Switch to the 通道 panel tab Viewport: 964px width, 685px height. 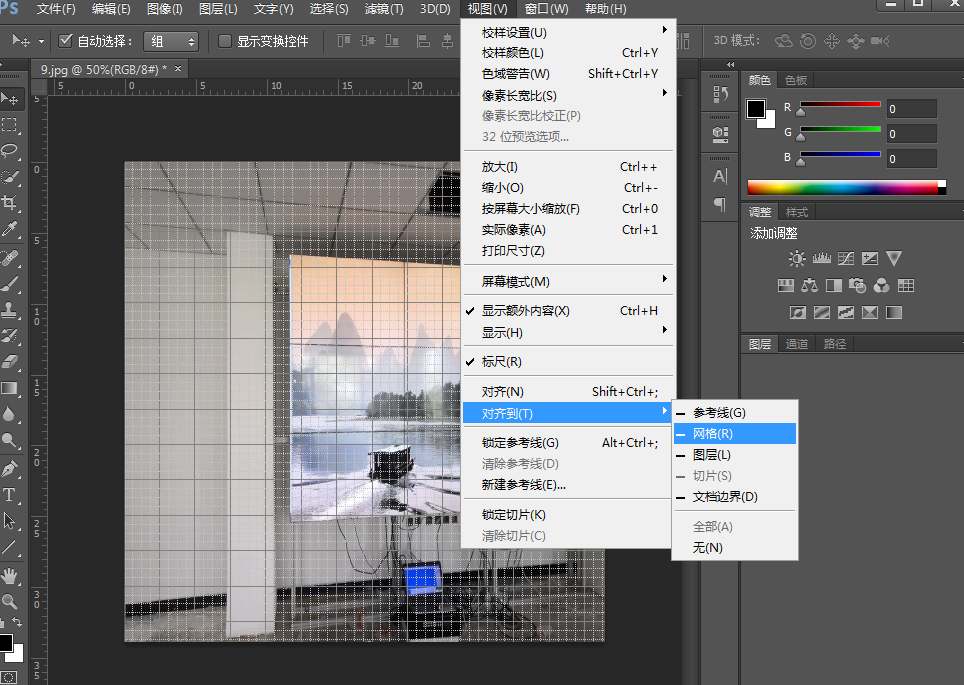point(795,343)
